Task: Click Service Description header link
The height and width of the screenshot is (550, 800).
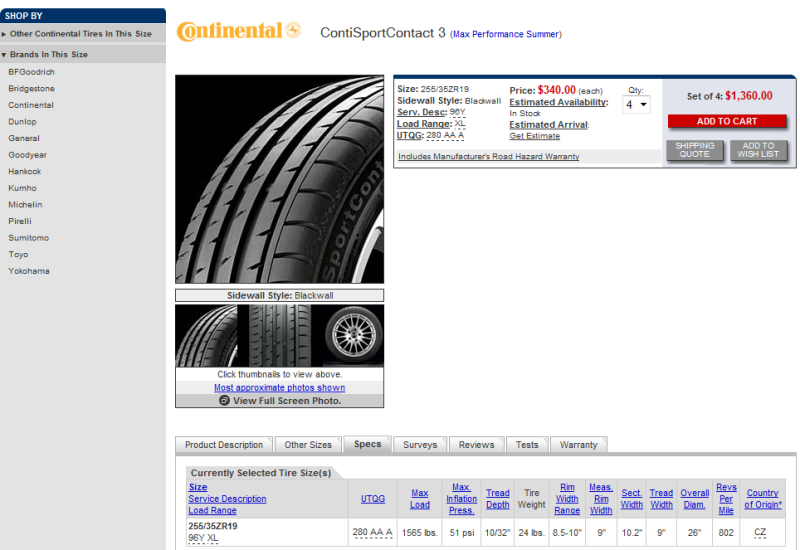Action: (x=227, y=499)
